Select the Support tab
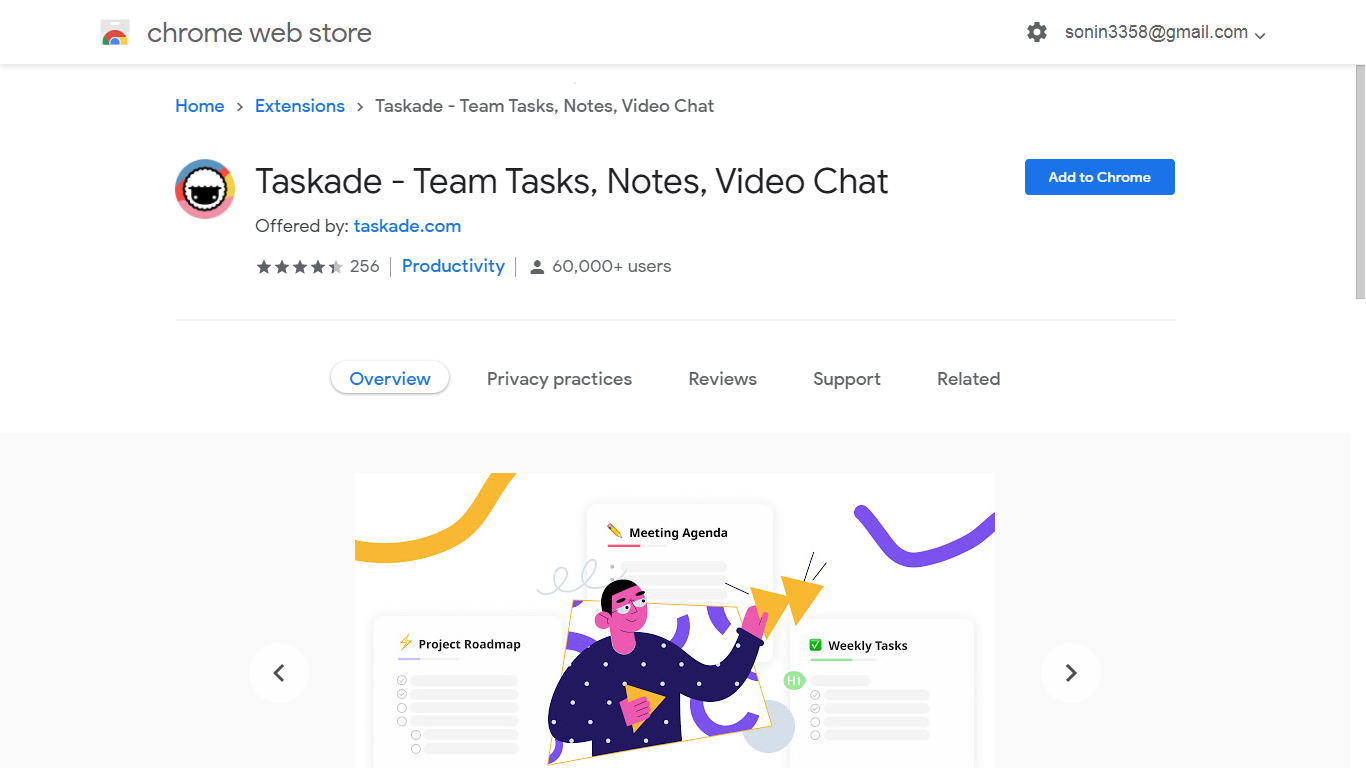 click(847, 379)
